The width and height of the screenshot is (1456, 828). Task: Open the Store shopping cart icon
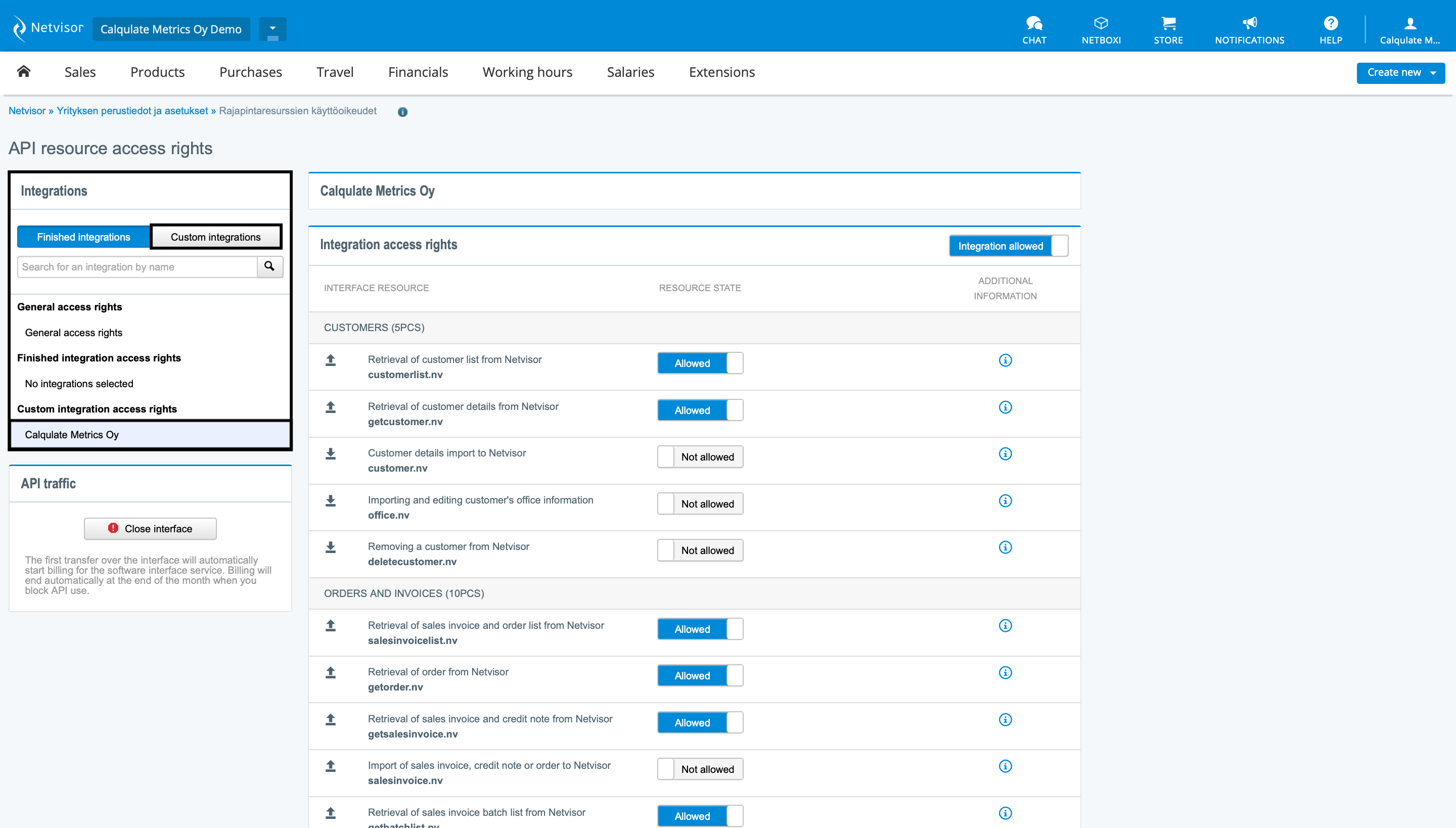pyautogui.click(x=1168, y=23)
